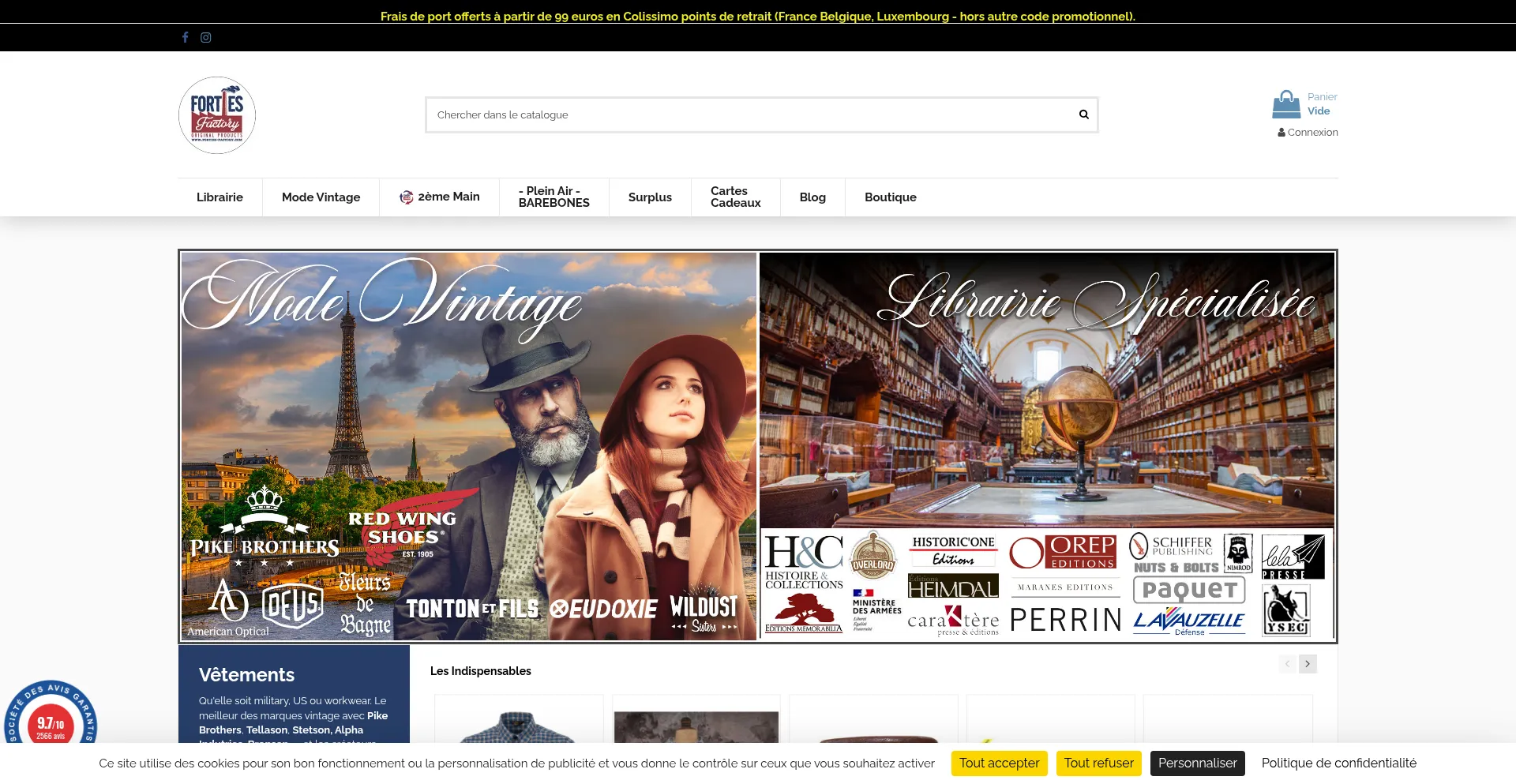
Task: Focus the catalogue search field
Action: point(750,115)
